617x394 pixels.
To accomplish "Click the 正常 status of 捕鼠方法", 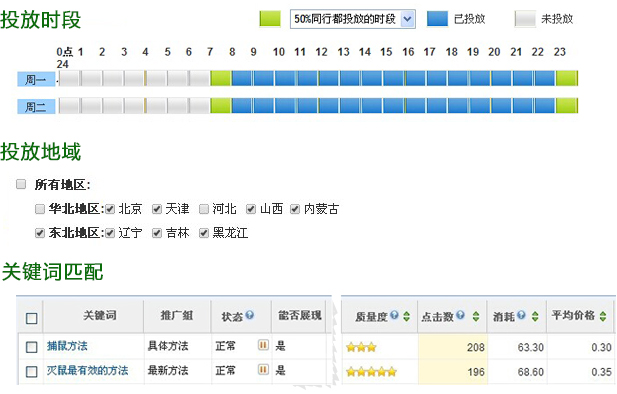I will click(225, 346).
